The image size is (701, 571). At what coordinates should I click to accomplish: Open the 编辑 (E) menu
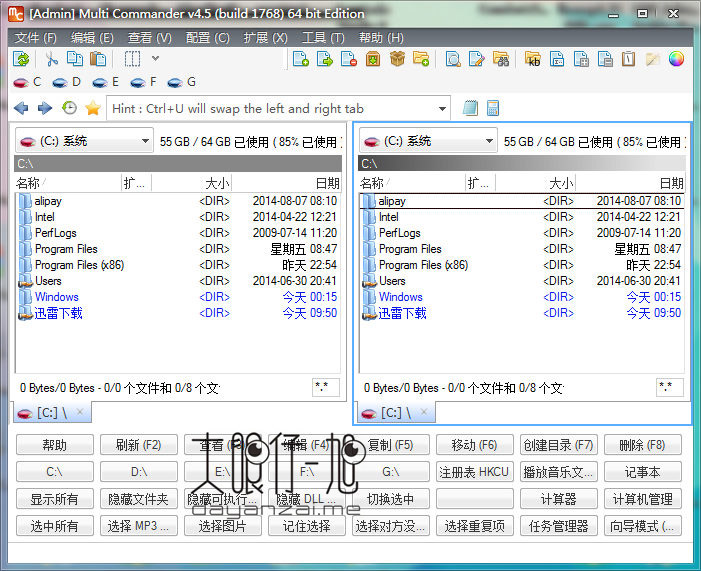(92, 38)
